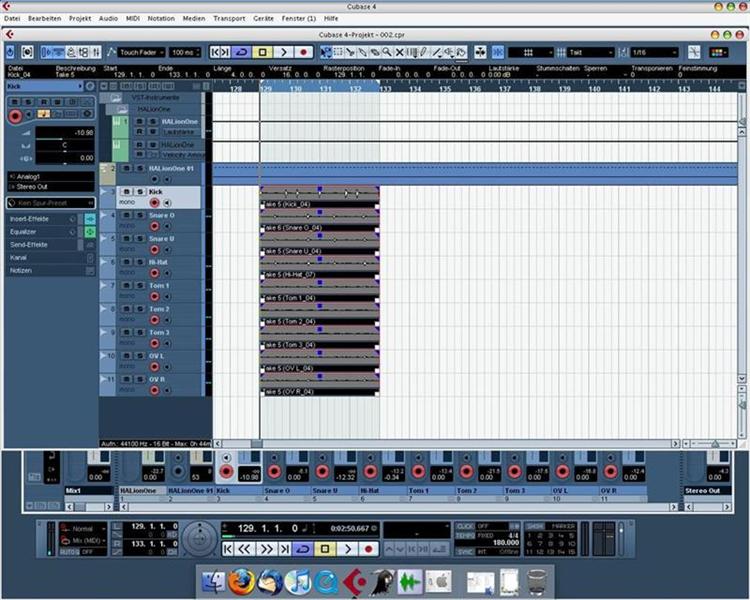Select the Erase tool

(375, 52)
